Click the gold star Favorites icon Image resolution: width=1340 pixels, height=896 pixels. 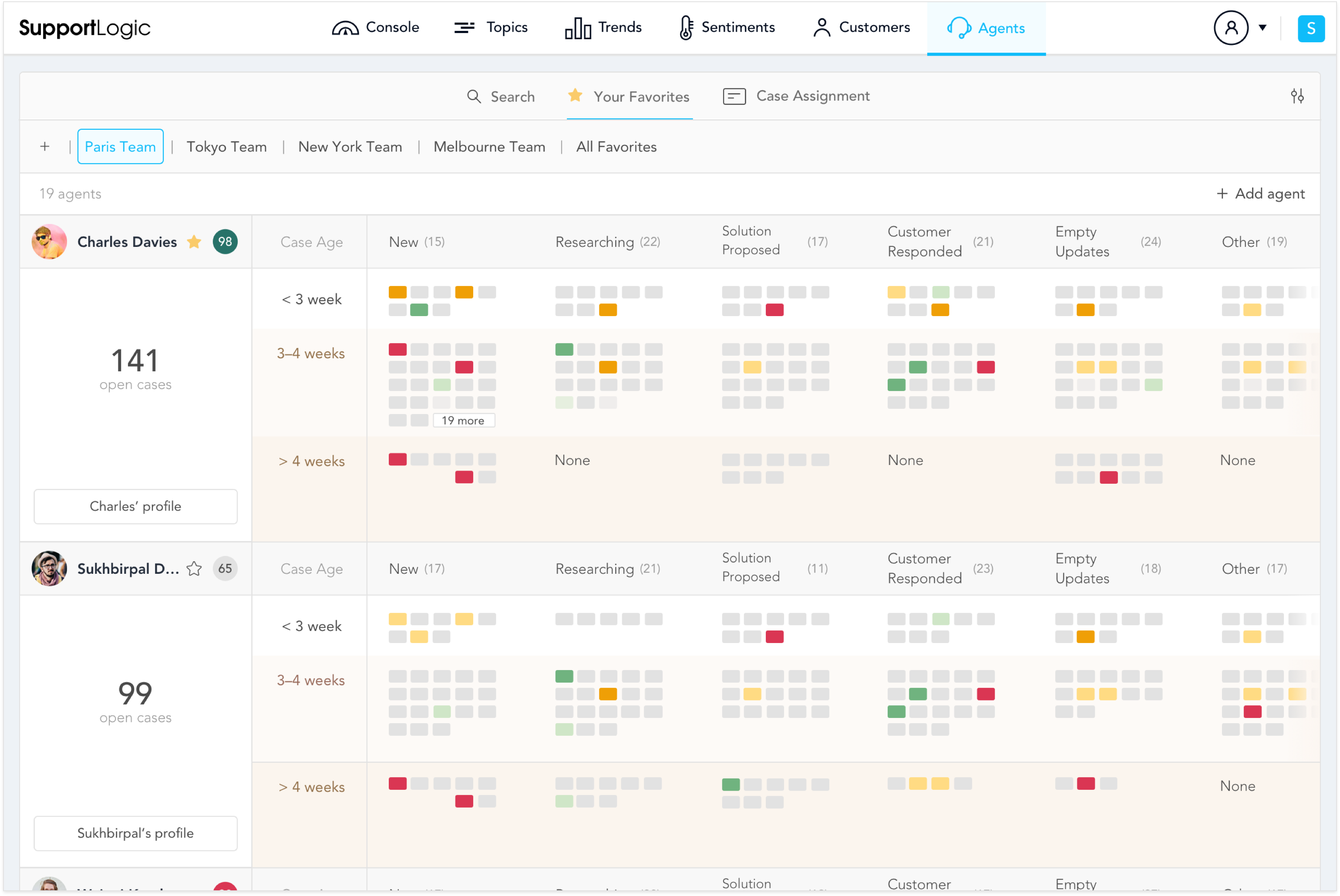point(575,95)
